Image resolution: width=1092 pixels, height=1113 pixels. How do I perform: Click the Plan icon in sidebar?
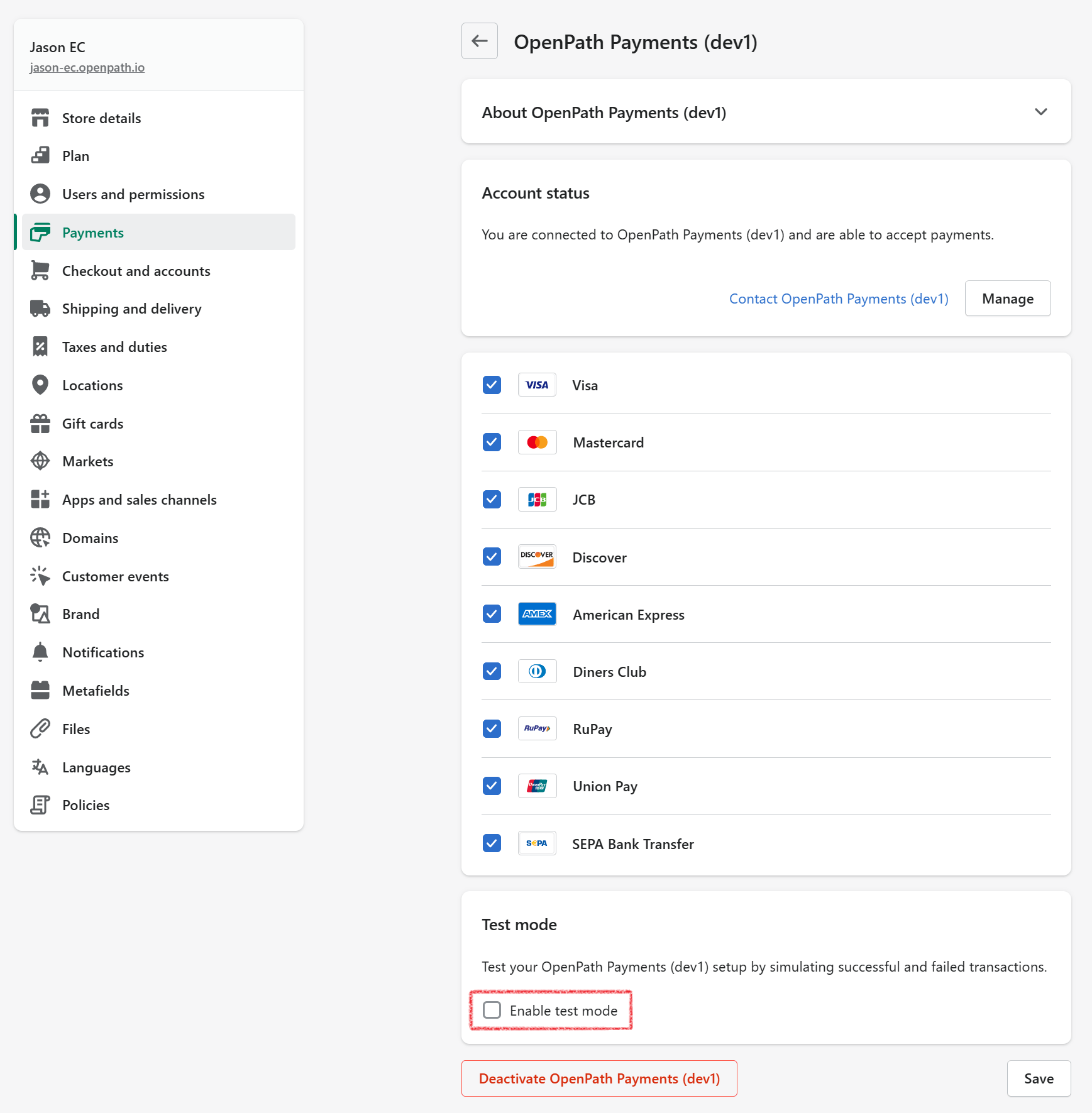40,155
